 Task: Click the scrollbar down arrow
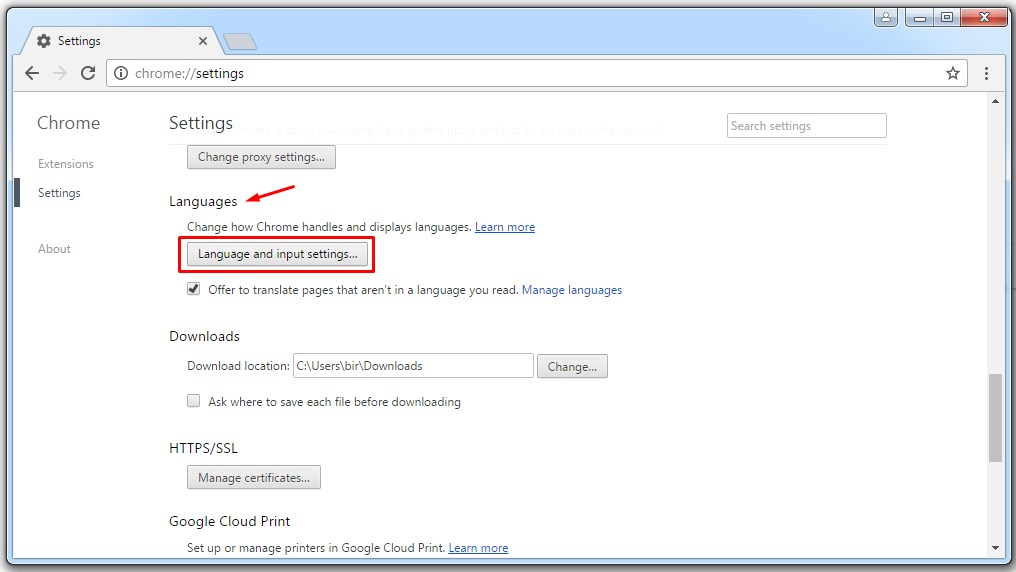(x=995, y=547)
